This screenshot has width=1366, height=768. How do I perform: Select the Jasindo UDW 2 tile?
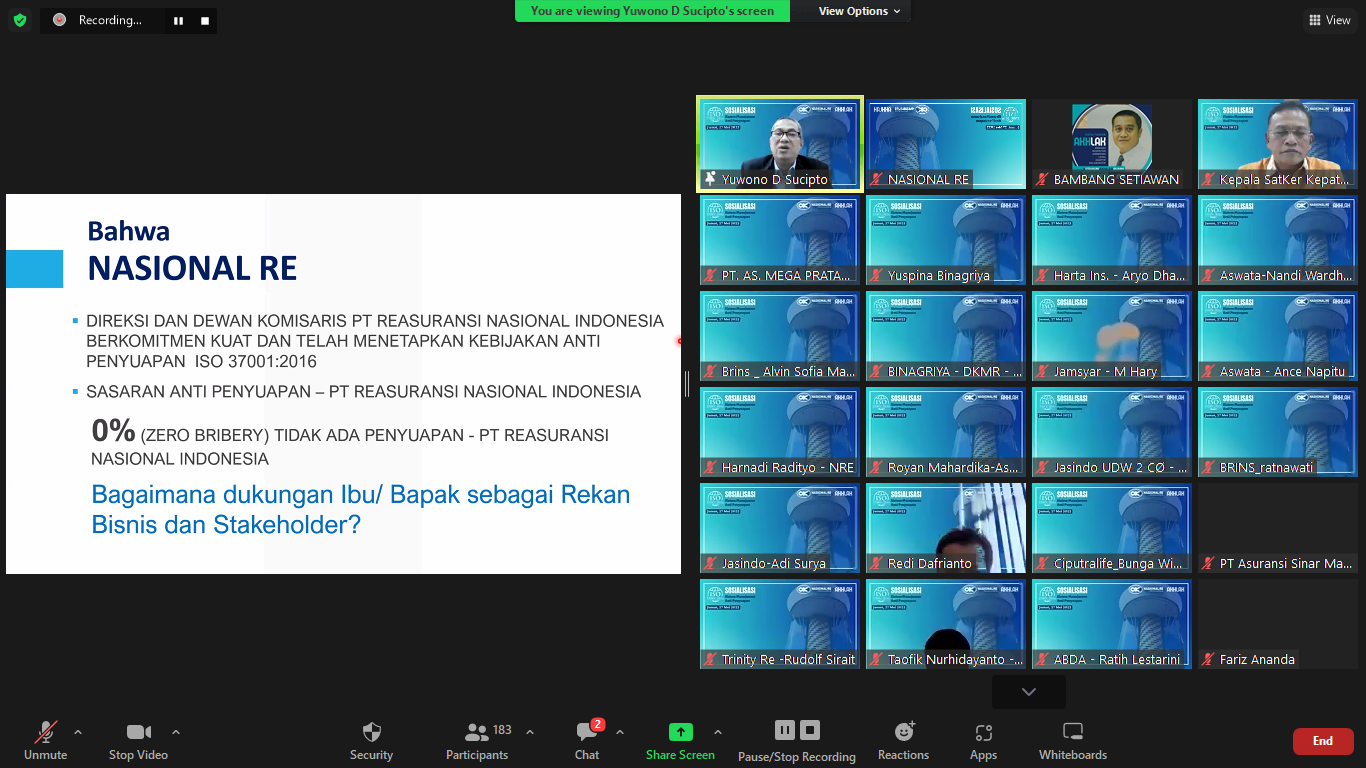[x=1112, y=431]
